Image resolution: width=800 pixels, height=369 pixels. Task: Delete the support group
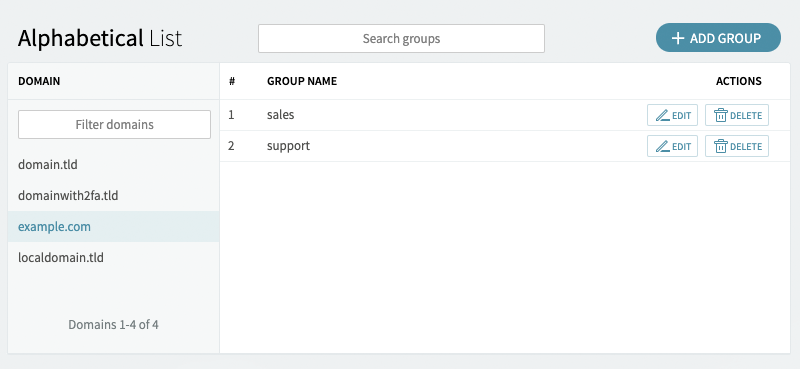click(737, 146)
